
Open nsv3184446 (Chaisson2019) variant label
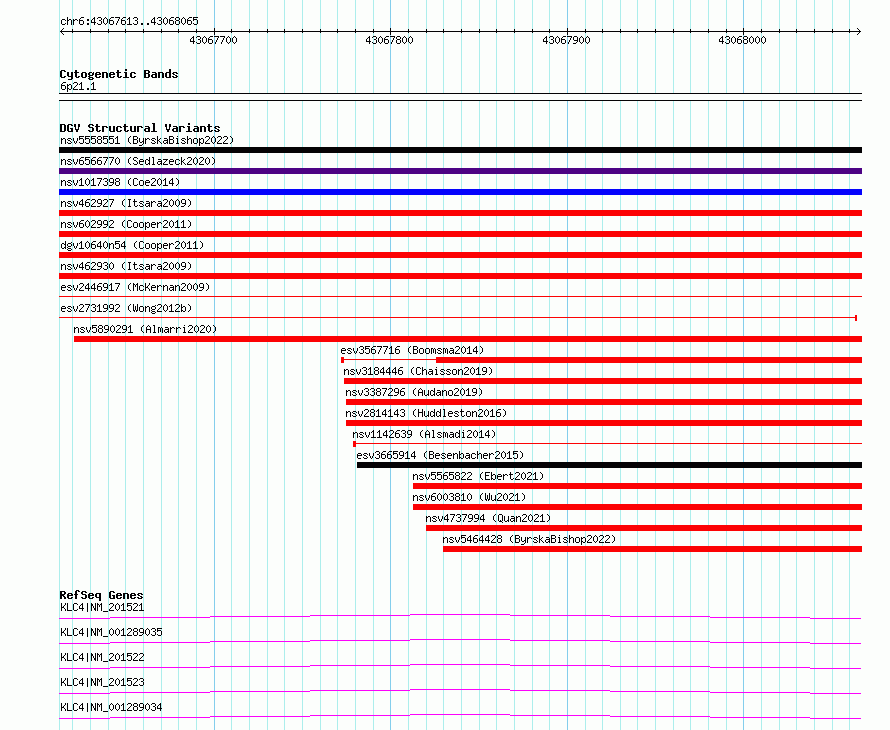click(418, 371)
